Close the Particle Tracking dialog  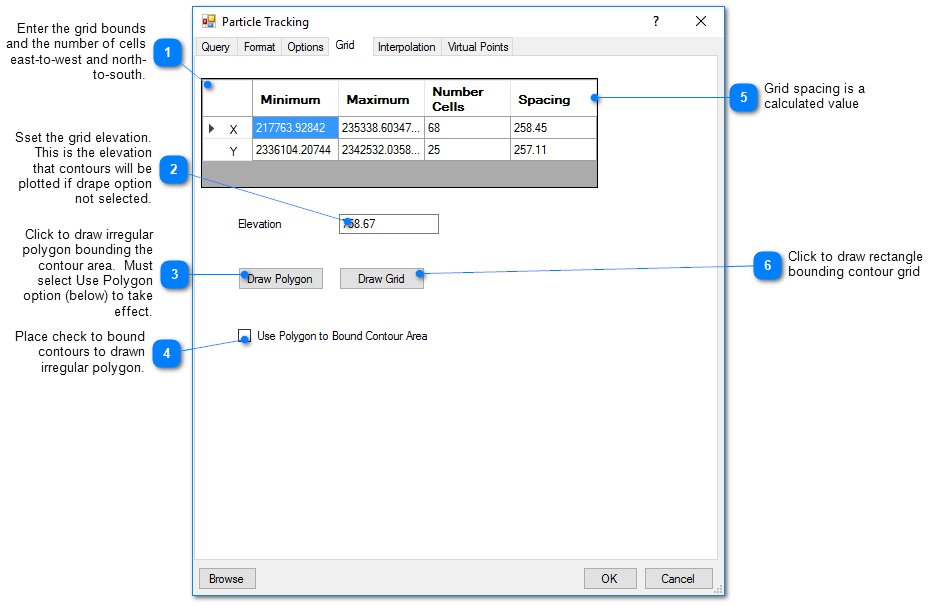(701, 21)
